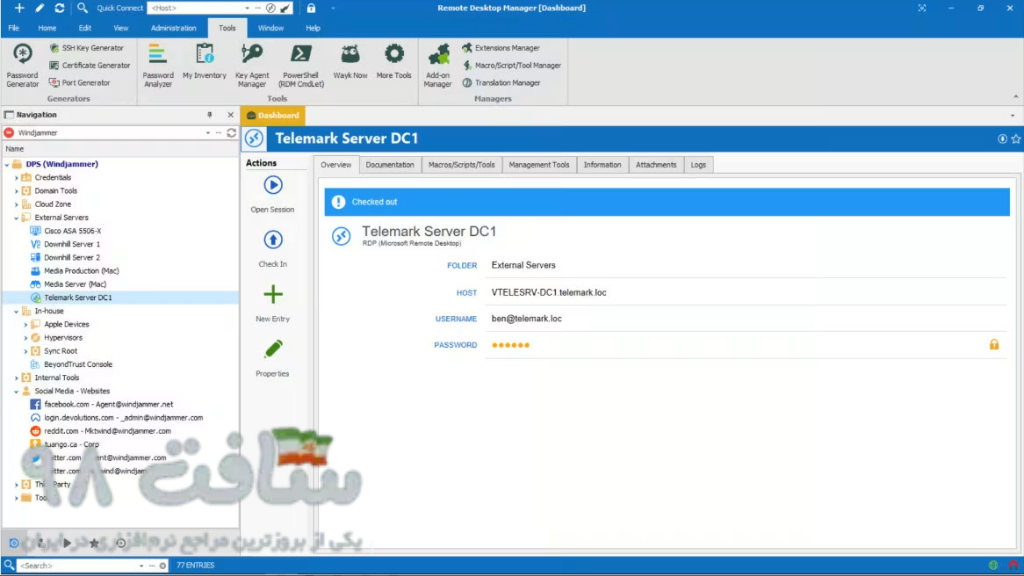Screen dimensions: 1024x576
Task: Click the padlock icon in title bar
Action: click(311, 8)
